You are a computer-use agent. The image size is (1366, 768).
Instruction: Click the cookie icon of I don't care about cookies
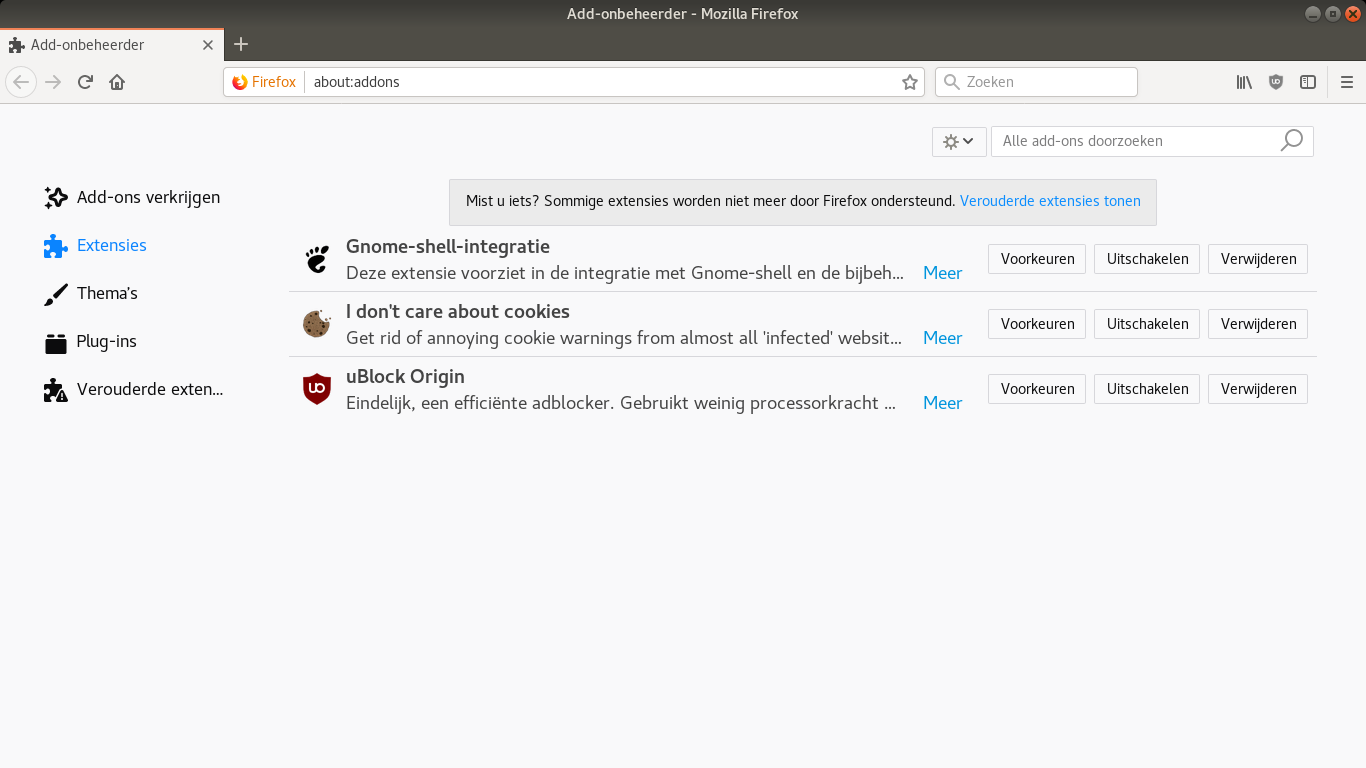(x=317, y=324)
